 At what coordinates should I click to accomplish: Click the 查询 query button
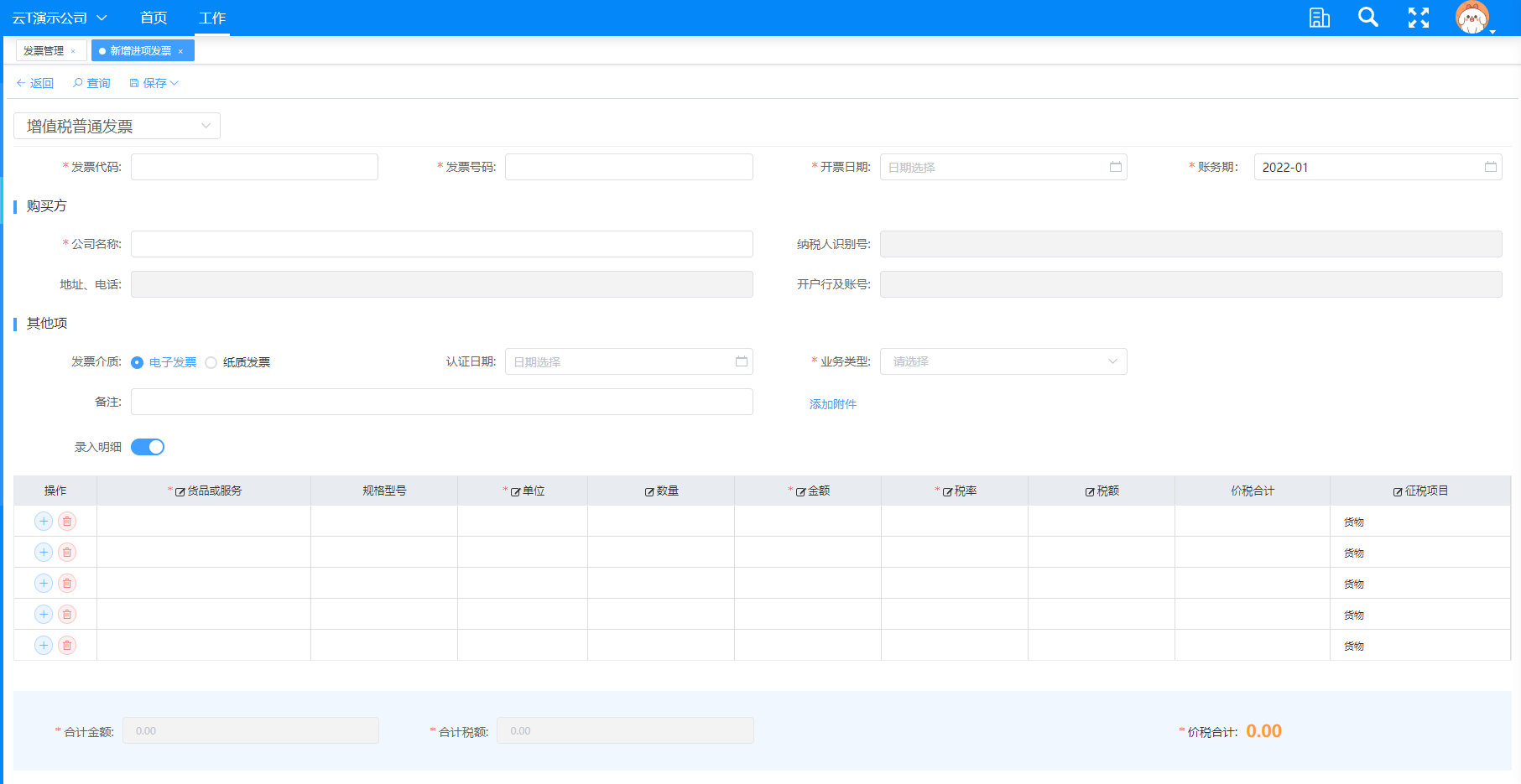(x=91, y=83)
